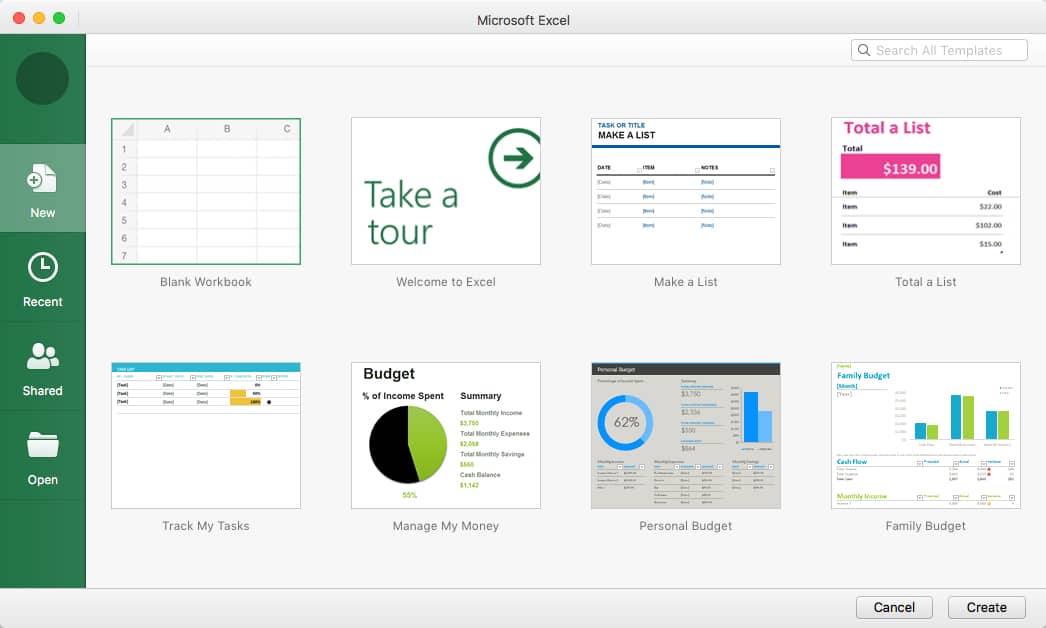Click the user account avatar circle

[42, 79]
